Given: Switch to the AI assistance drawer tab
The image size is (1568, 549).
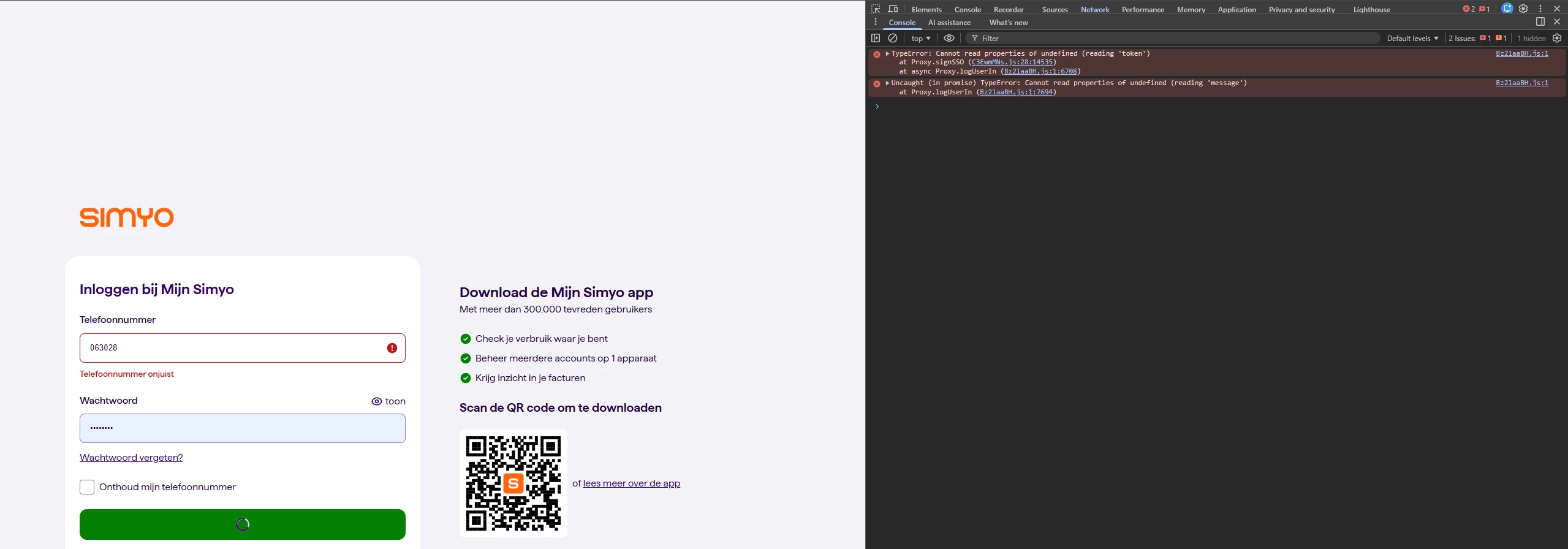Looking at the screenshot, I should click(949, 23).
